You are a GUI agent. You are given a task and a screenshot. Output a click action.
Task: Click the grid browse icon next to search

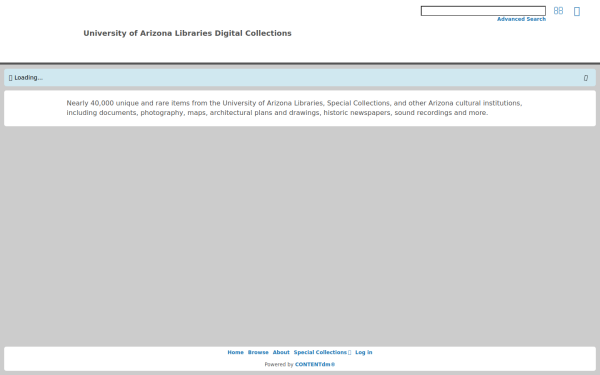(x=558, y=11)
